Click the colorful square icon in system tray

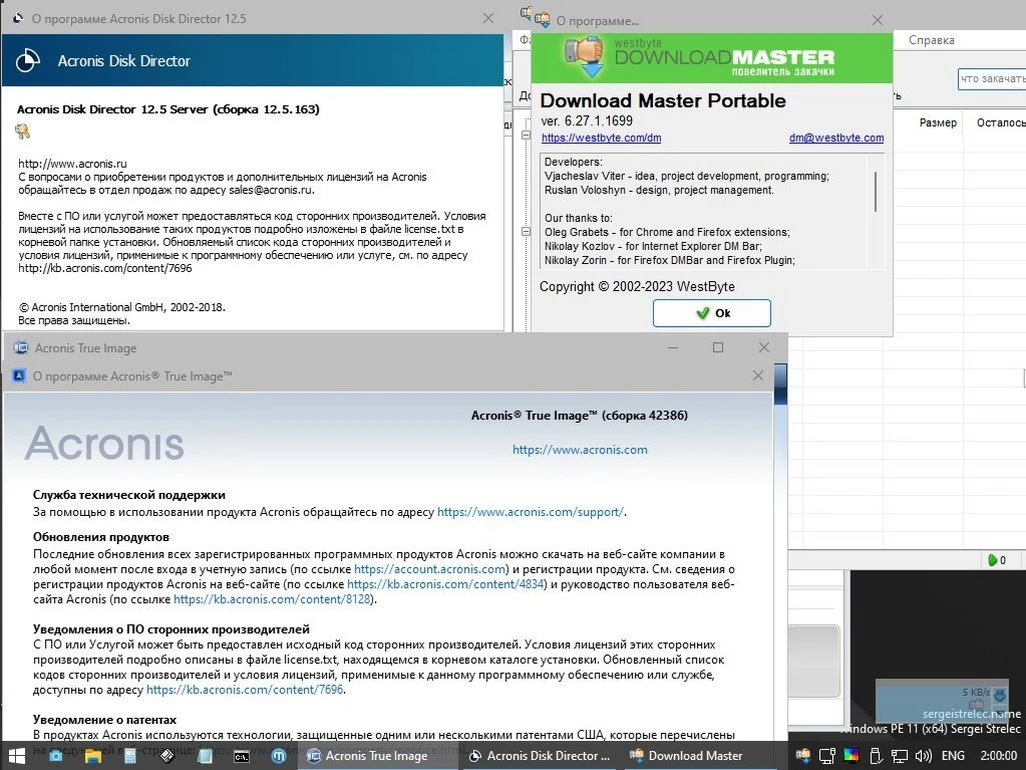pyautogui.click(x=850, y=756)
